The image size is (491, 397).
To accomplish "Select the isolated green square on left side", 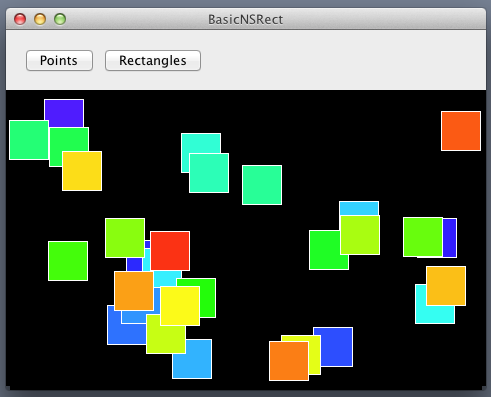I will coord(68,261).
